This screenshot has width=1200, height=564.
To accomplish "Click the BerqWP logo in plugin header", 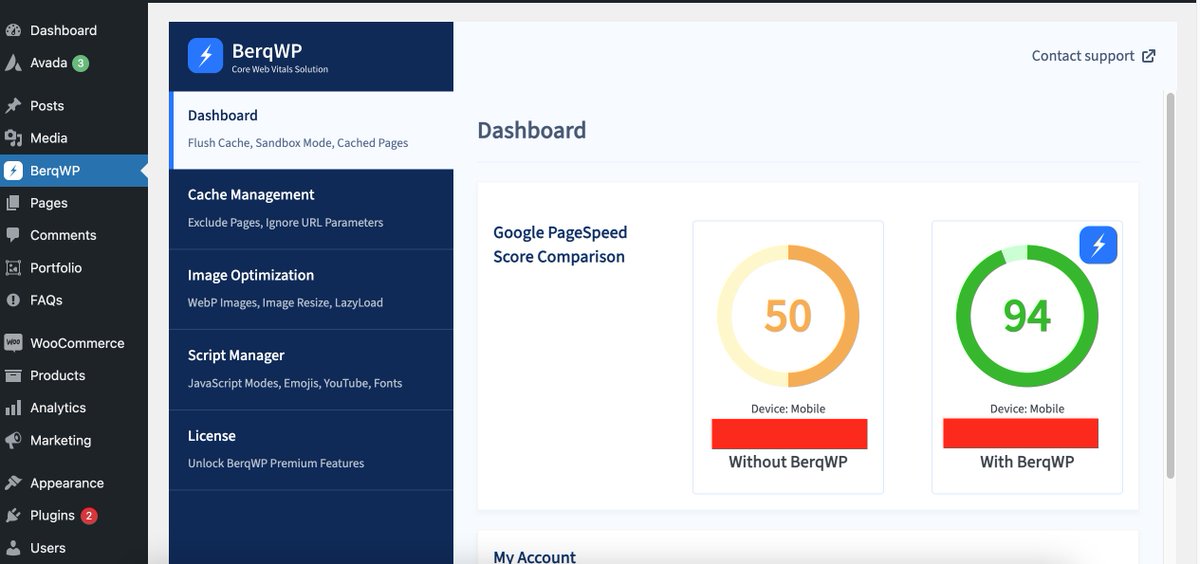I will pos(205,56).
